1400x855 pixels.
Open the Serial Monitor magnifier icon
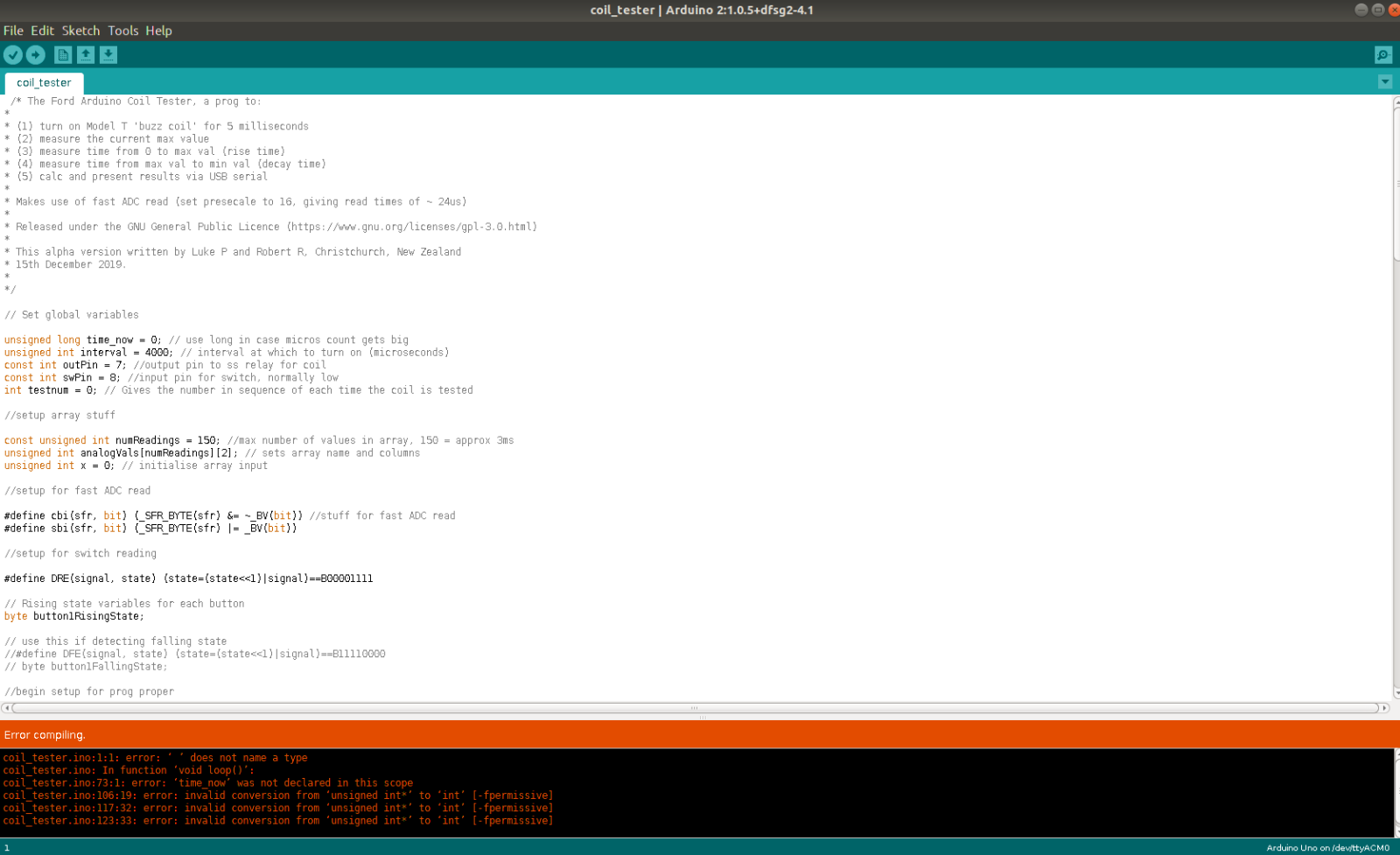pyautogui.click(x=1383, y=55)
